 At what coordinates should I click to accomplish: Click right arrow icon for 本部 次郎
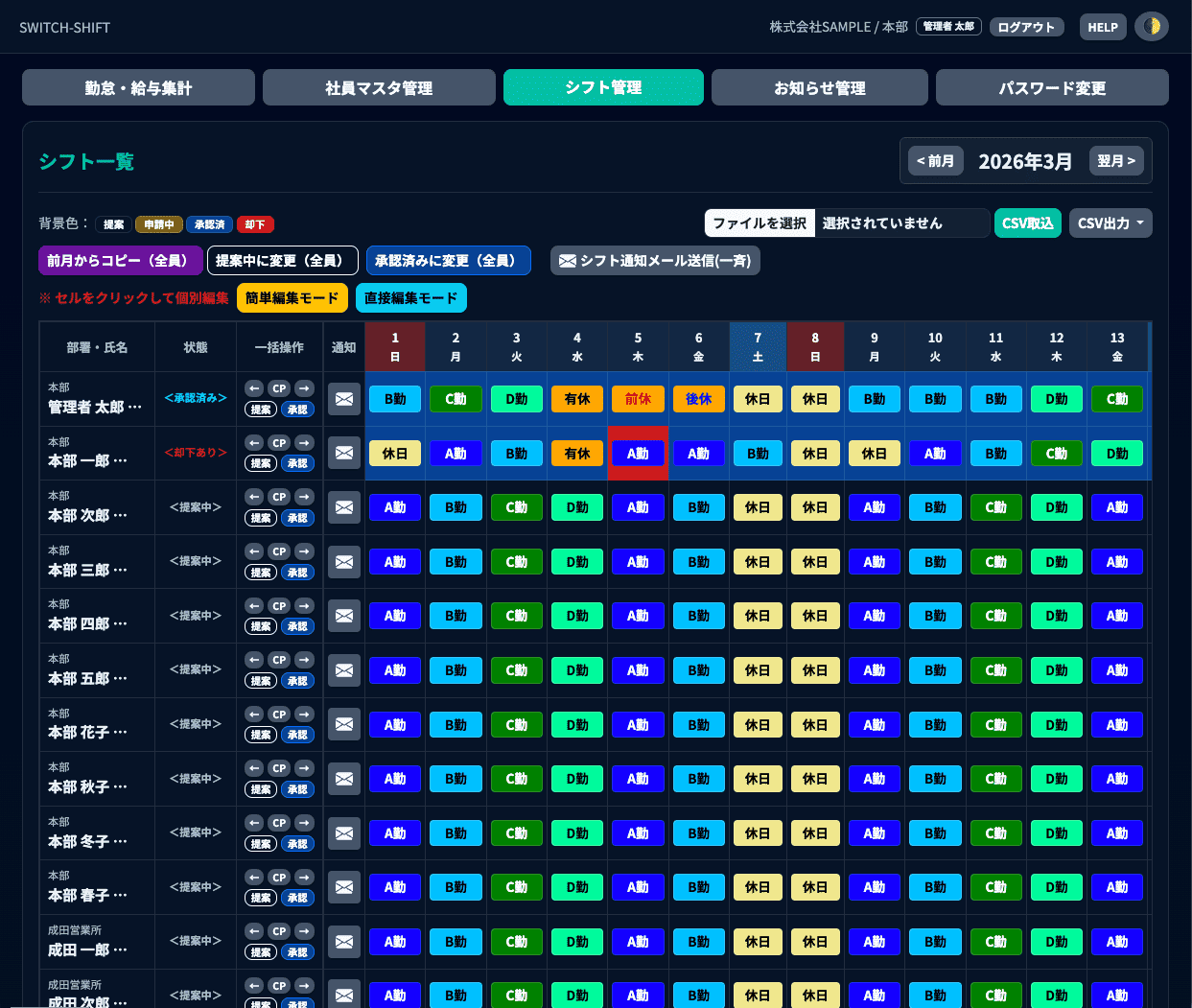coord(304,497)
